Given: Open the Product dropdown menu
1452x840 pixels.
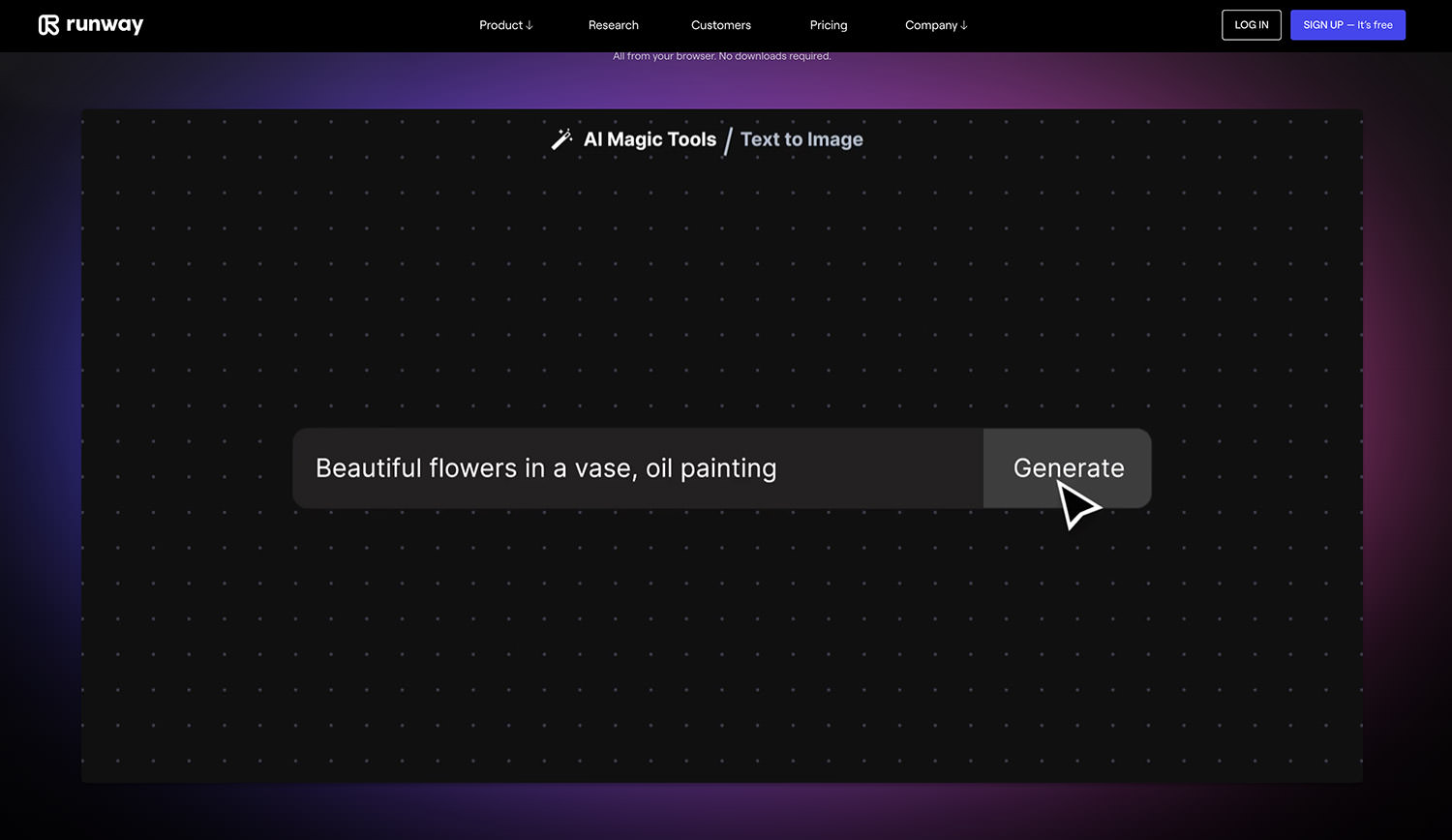Looking at the screenshot, I should (x=506, y=25).
